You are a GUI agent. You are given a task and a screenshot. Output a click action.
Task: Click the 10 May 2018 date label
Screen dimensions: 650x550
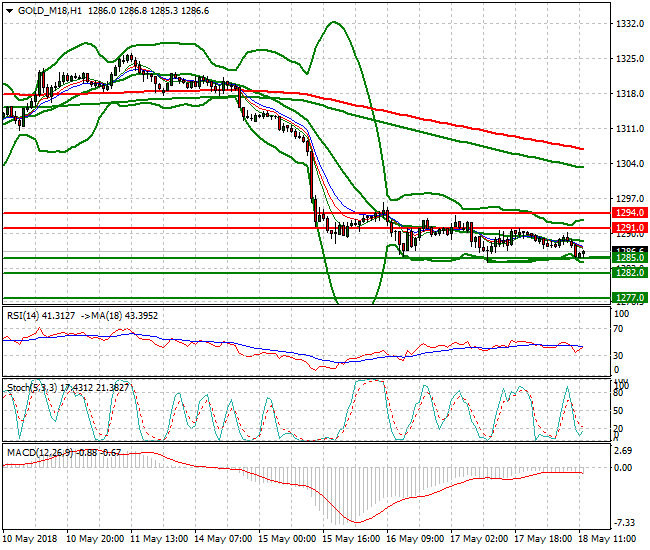(30, 539)
